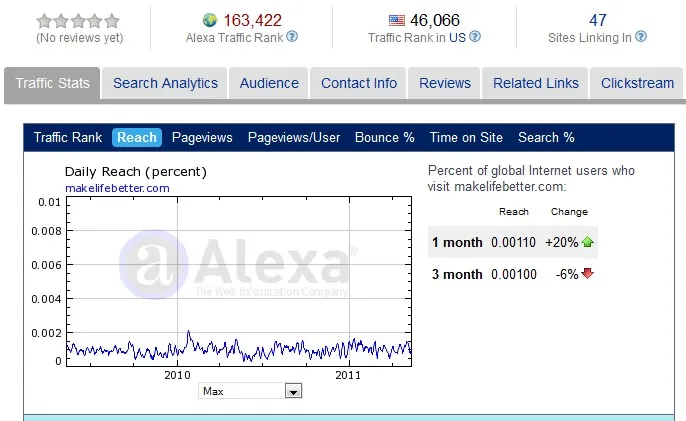The height and width of the screenshot is (421, 686).
Task: Show the Search % chart
Action: 546,137
